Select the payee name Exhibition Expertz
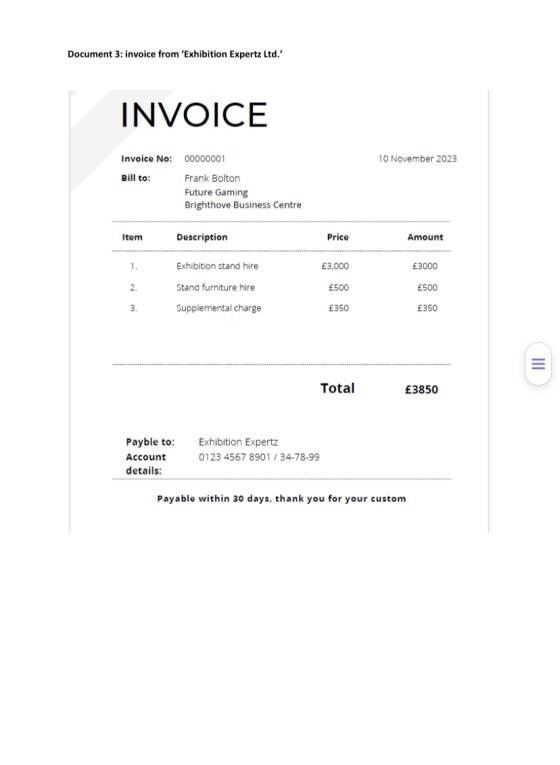This screenshot has width=560, height=765. [238, 442]
